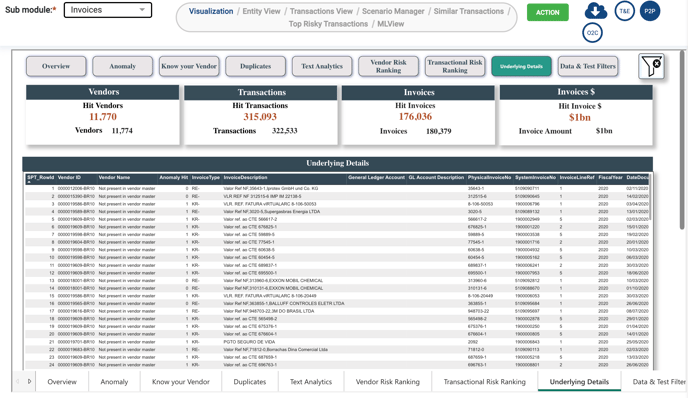
Task: Open Transactions View link
Action: pos(321,11)
